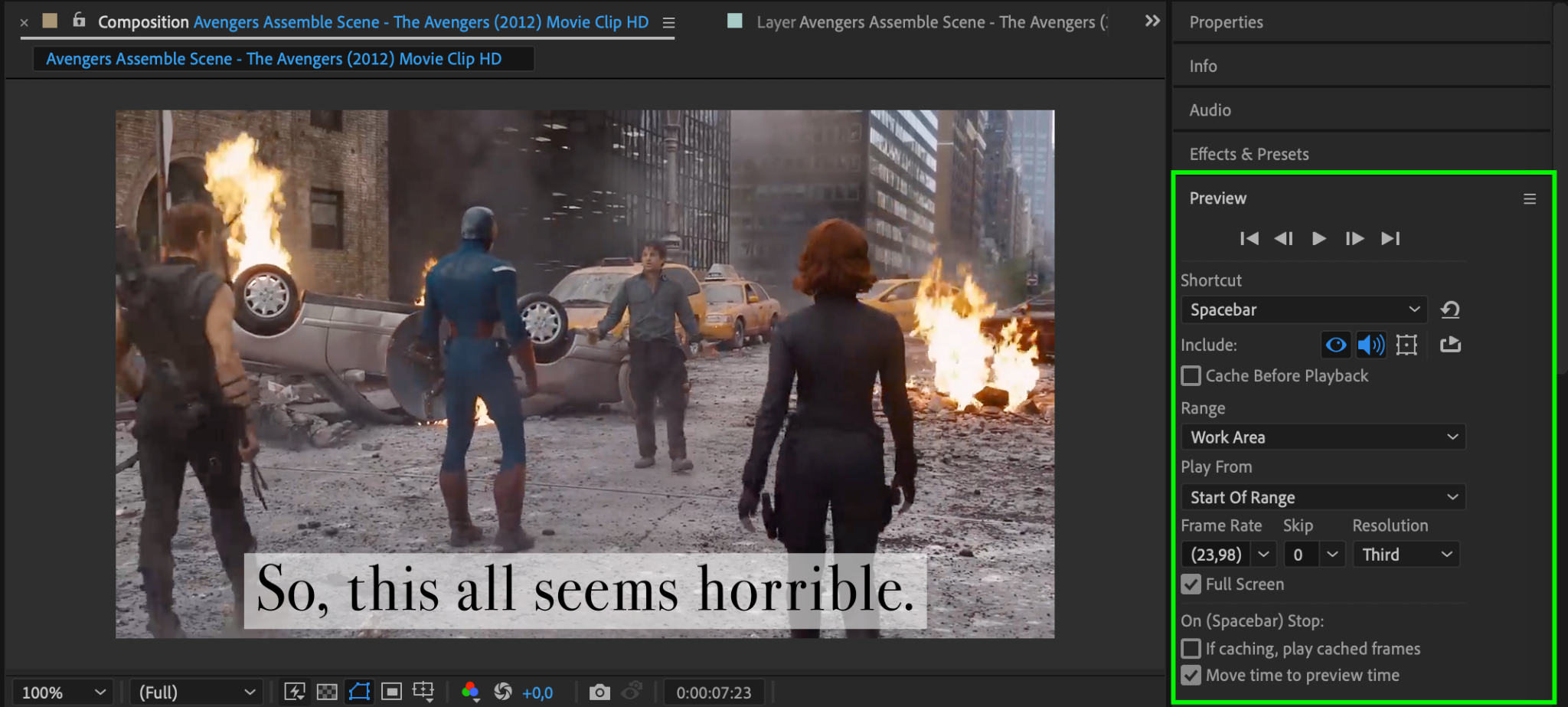Switch to the Layer Avengers Assemble Scene tab

[932, 22]
